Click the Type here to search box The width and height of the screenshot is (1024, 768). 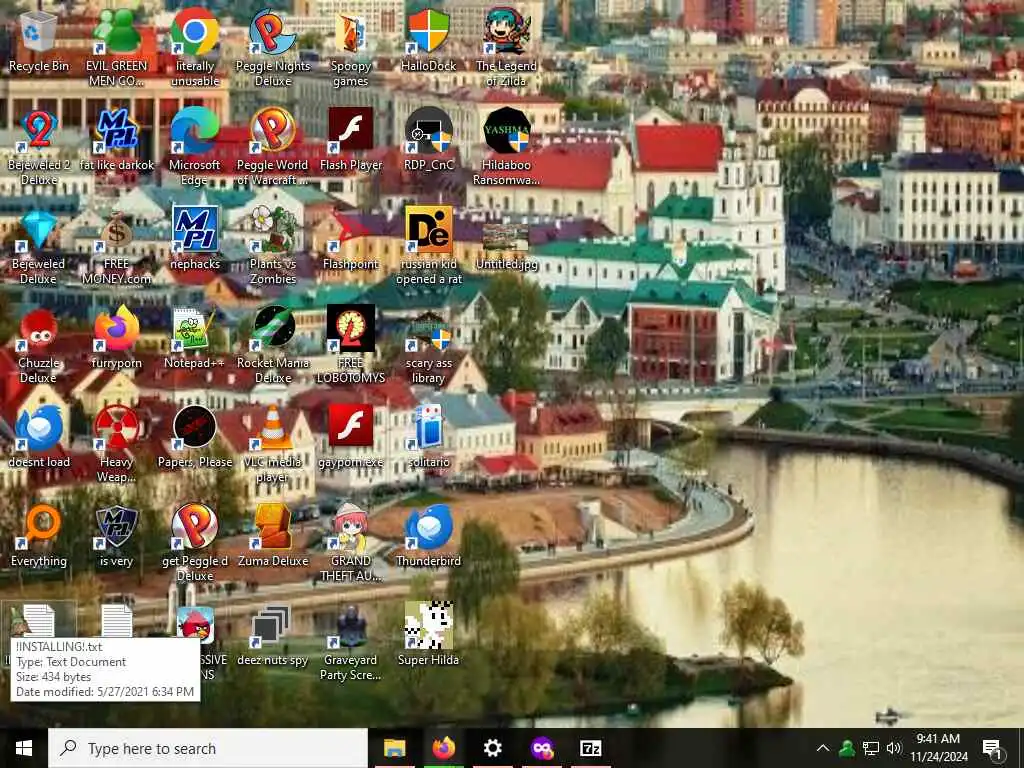point(208,748)
